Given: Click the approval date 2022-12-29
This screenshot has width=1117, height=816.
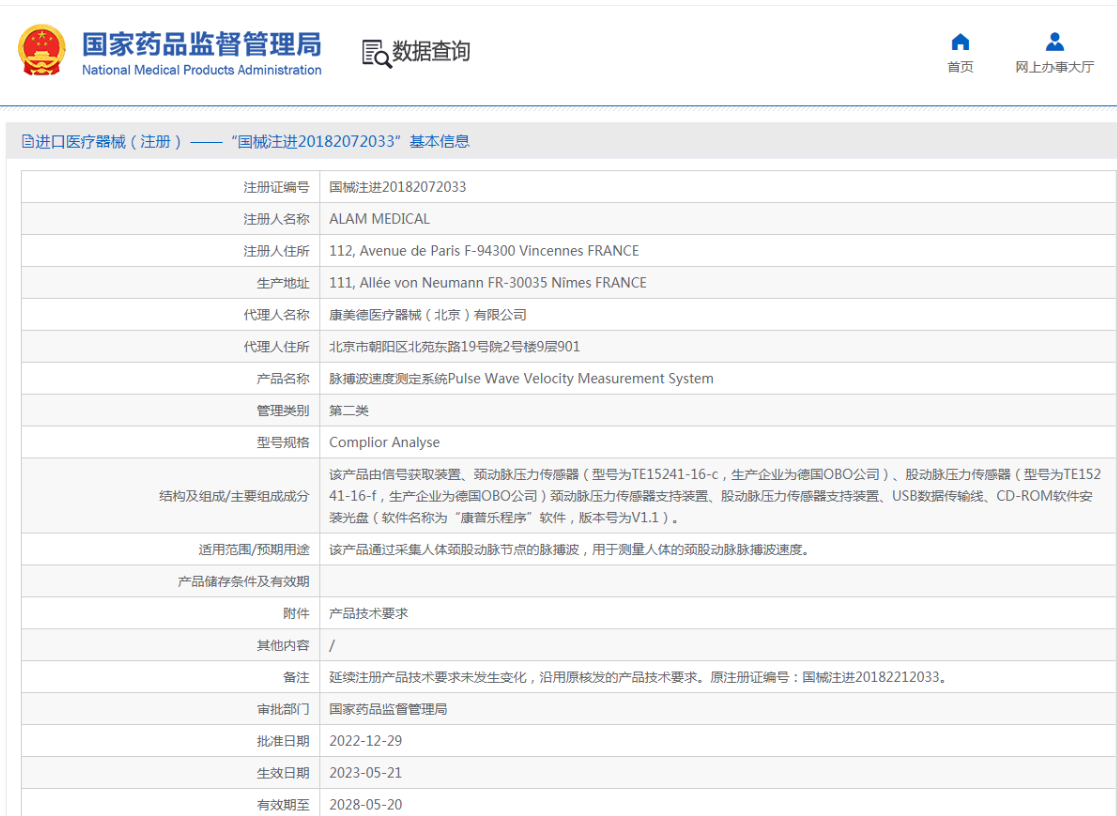Looking at the screenshot, I should 365,741.
